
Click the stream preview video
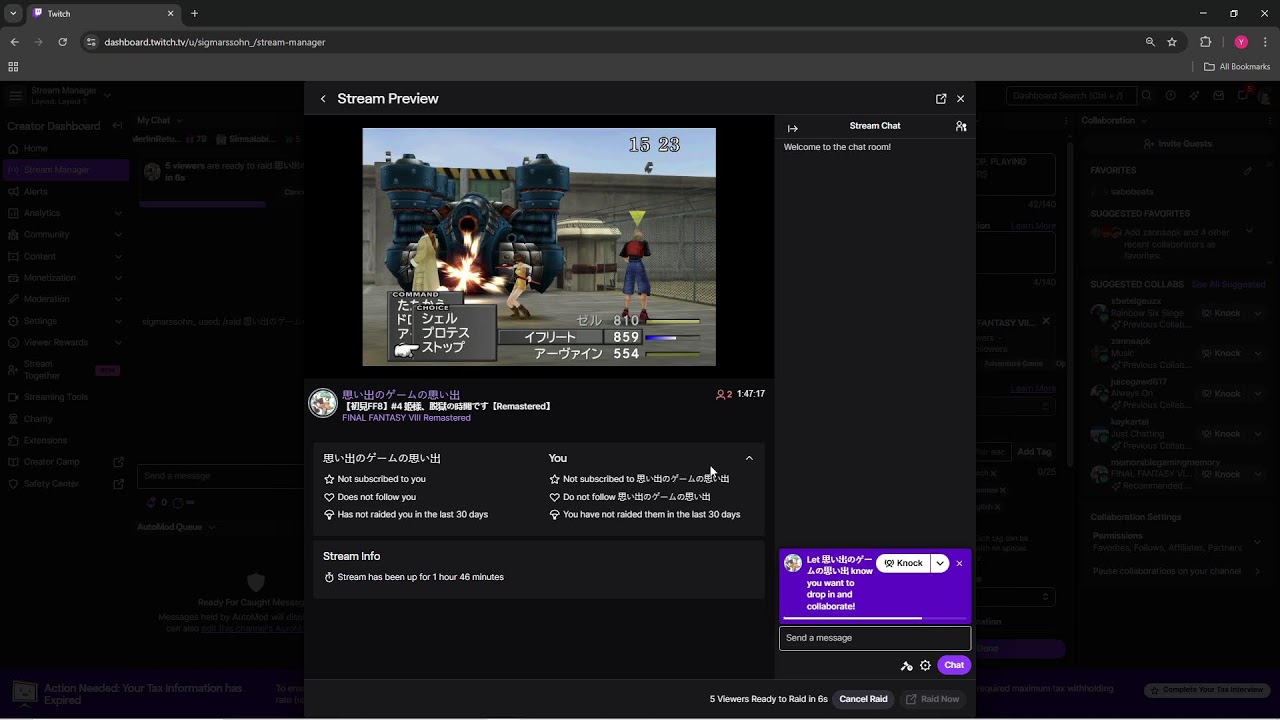[x=539, y=247]
